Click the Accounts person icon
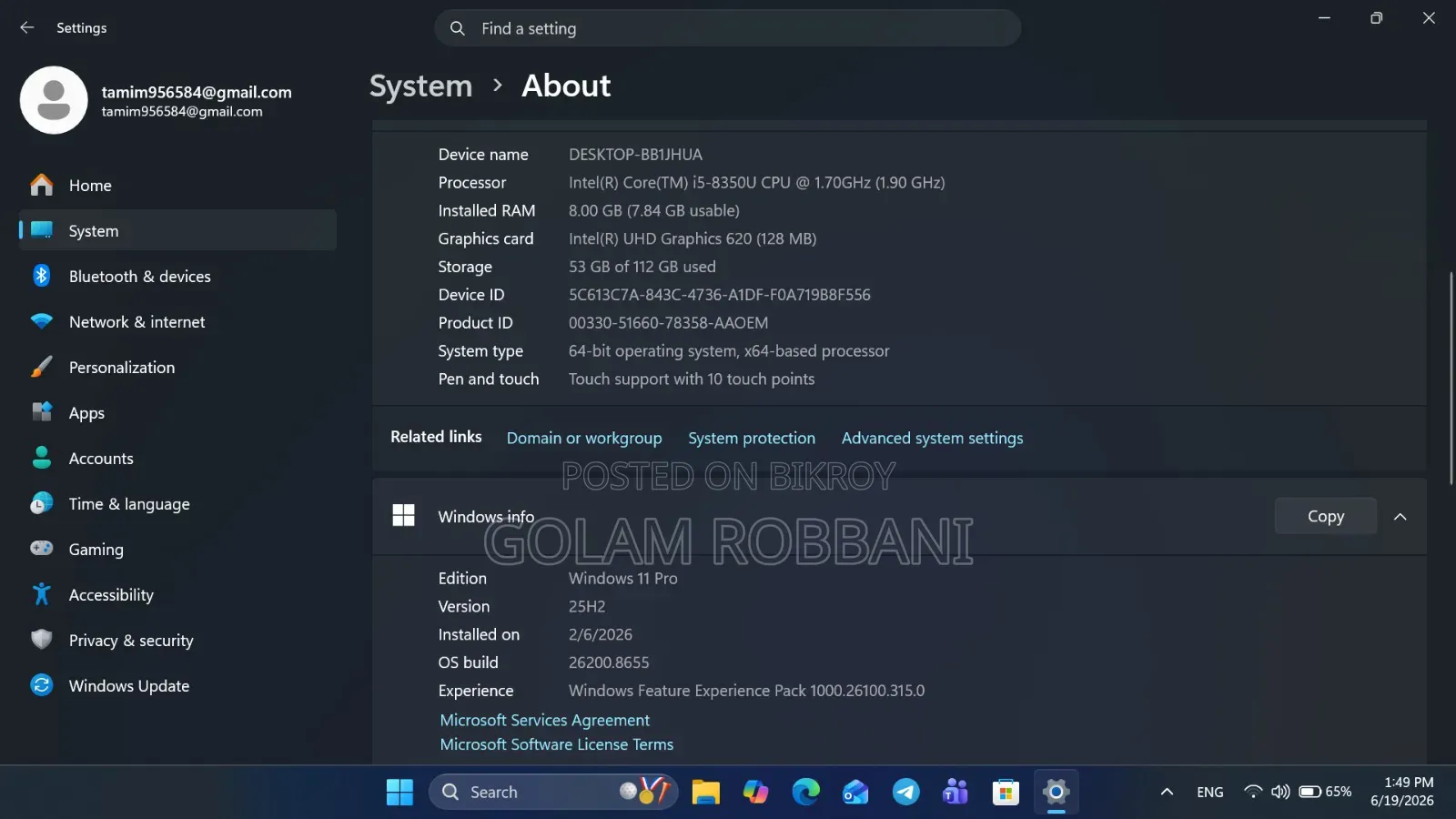 coord(42,458)
